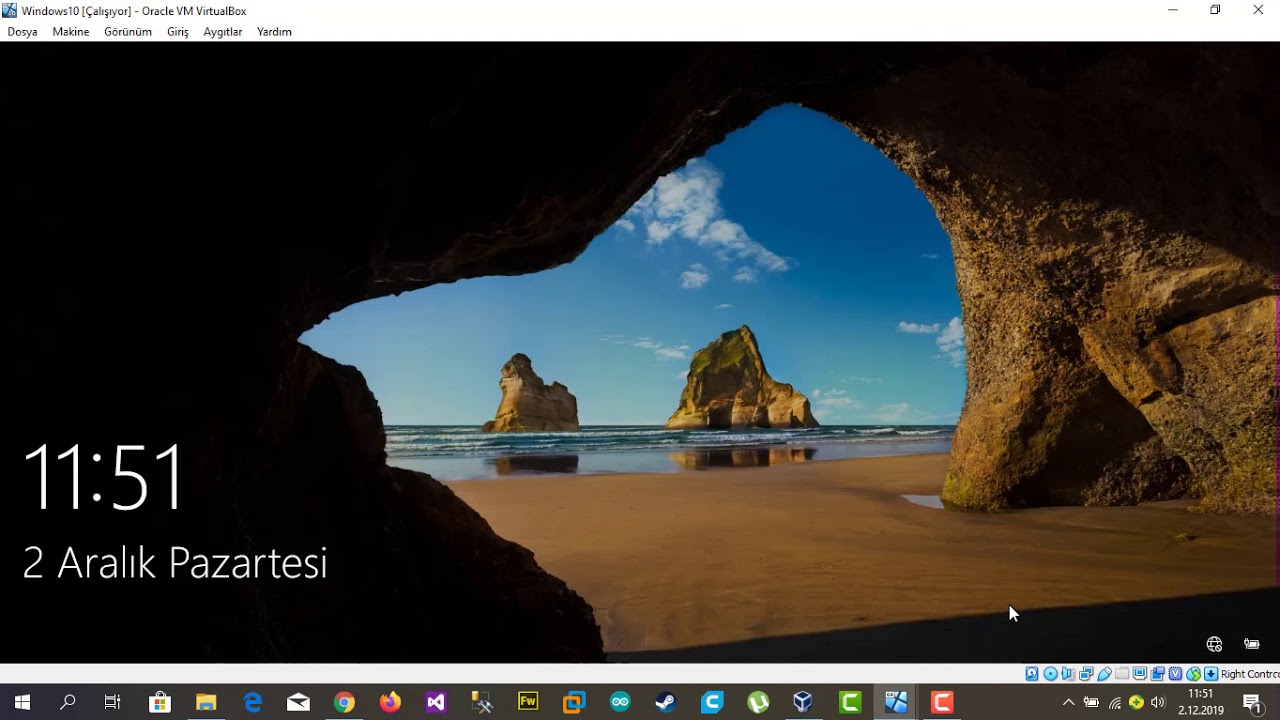Click lock screen date 2 Aralık Pazartesi

(175, 563)
